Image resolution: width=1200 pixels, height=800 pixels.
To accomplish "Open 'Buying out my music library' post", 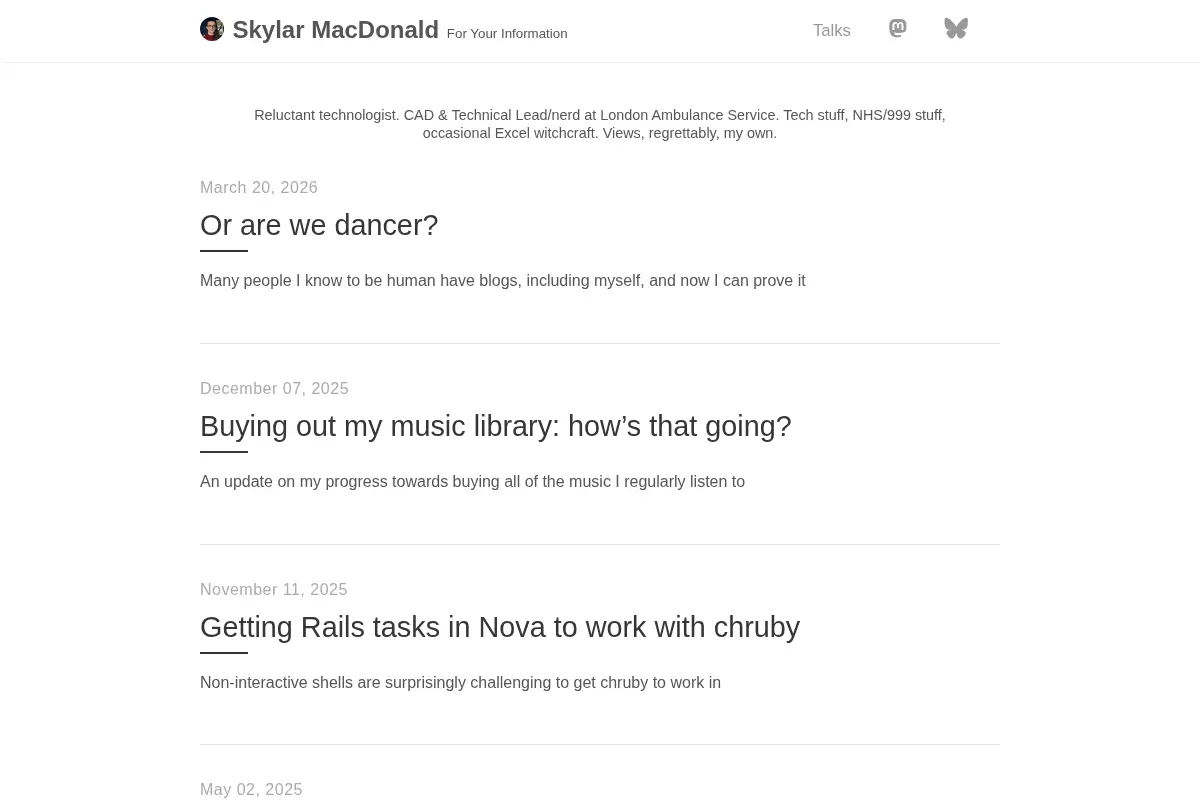I will click(496, 426).
